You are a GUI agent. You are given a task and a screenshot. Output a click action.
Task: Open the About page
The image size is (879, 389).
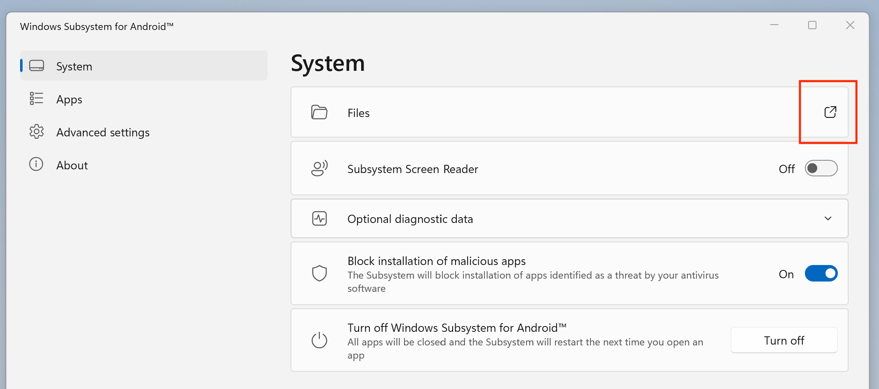[144, 165]
